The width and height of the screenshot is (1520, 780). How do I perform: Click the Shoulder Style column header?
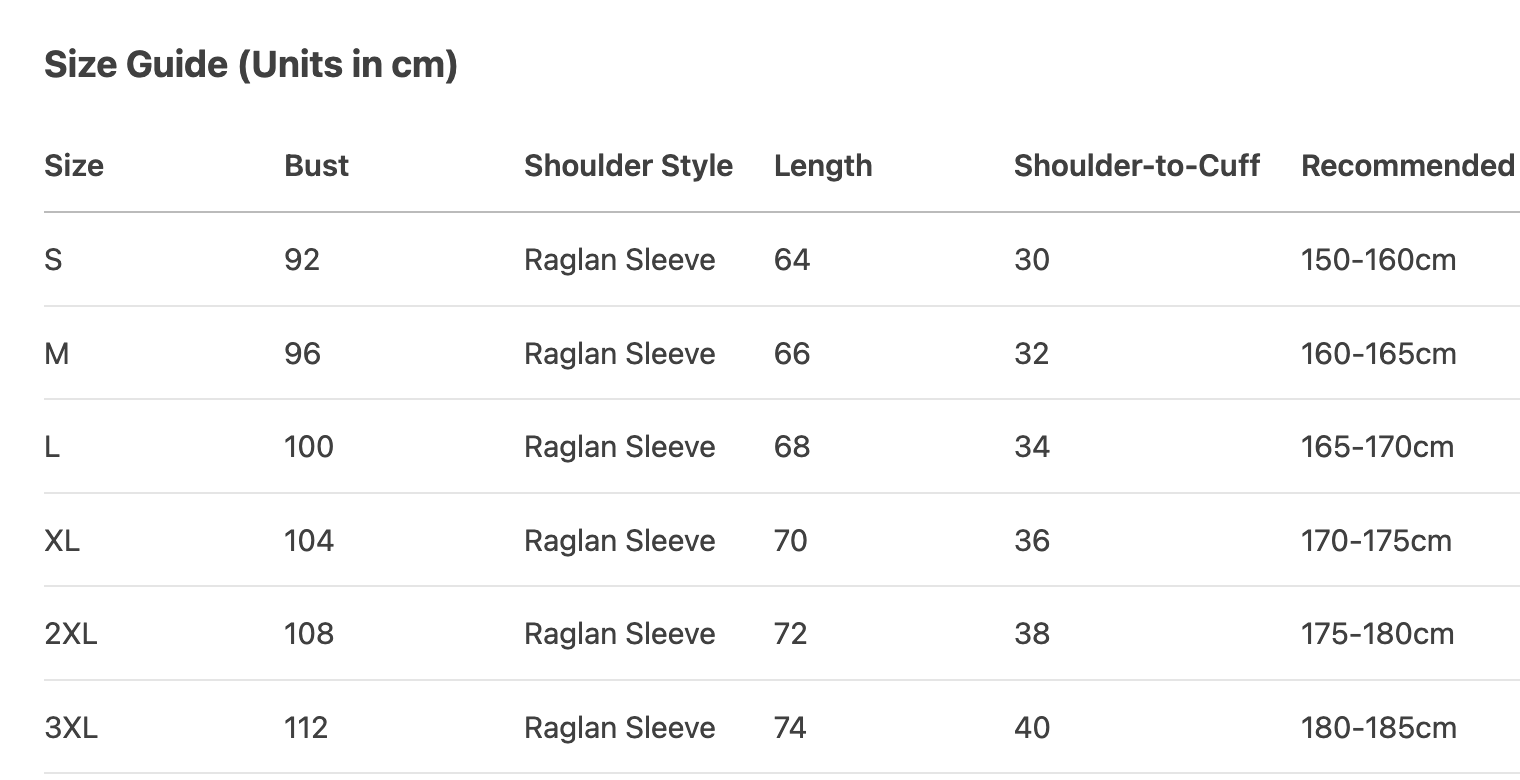click(628, 165)
